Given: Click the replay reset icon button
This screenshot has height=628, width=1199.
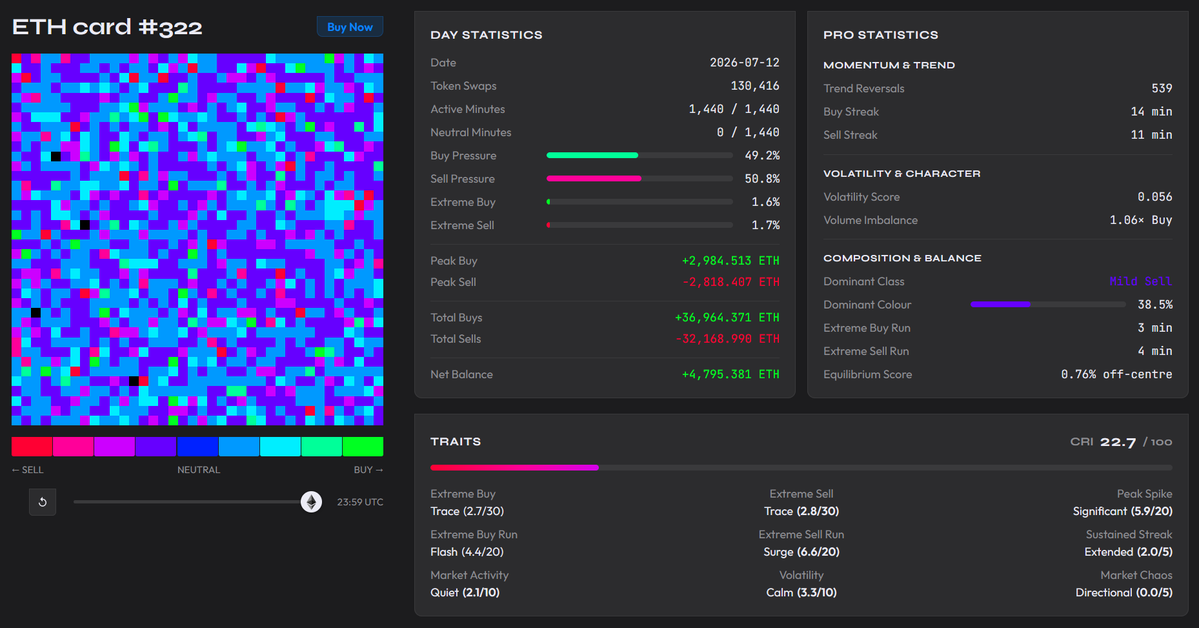Looking at the screenshot, I should tap(43, 502).
